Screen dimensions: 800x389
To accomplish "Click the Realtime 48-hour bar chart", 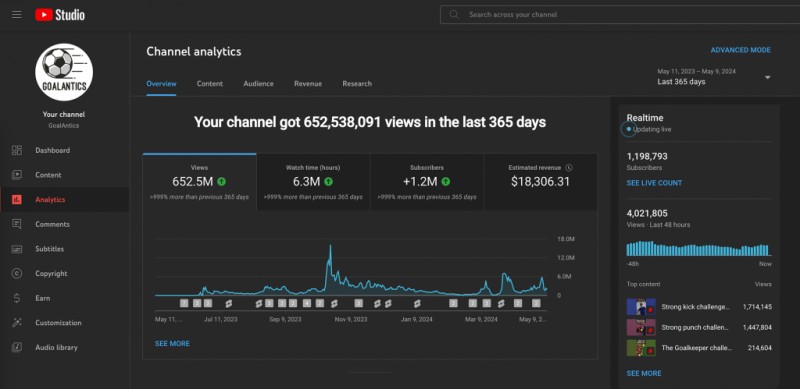I will [698, 248].
